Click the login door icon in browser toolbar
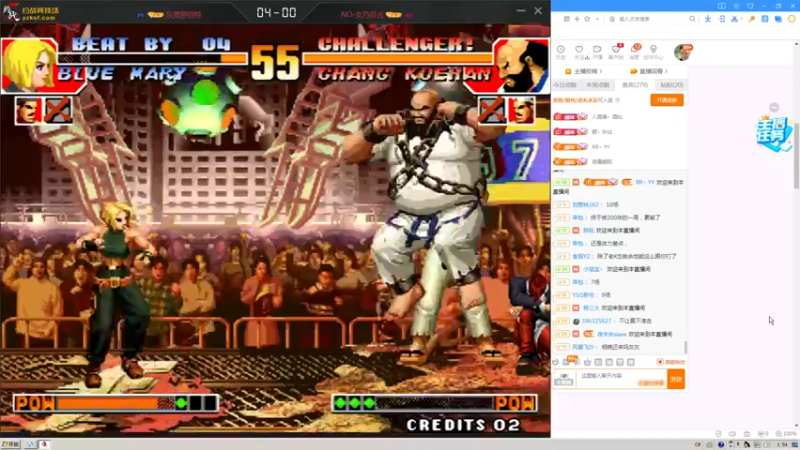 click(x=721, y=19)
